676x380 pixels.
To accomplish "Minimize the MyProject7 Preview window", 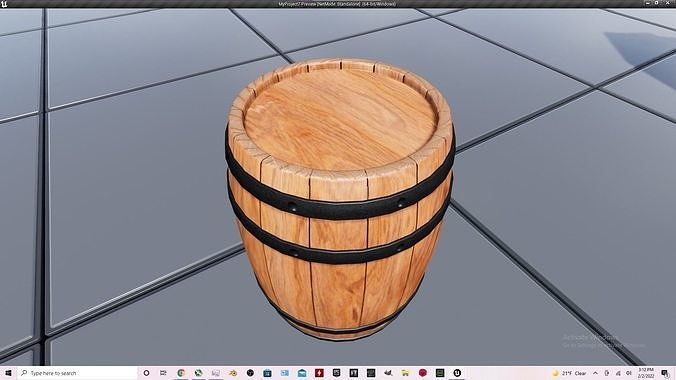I will [x=648, y=3].
